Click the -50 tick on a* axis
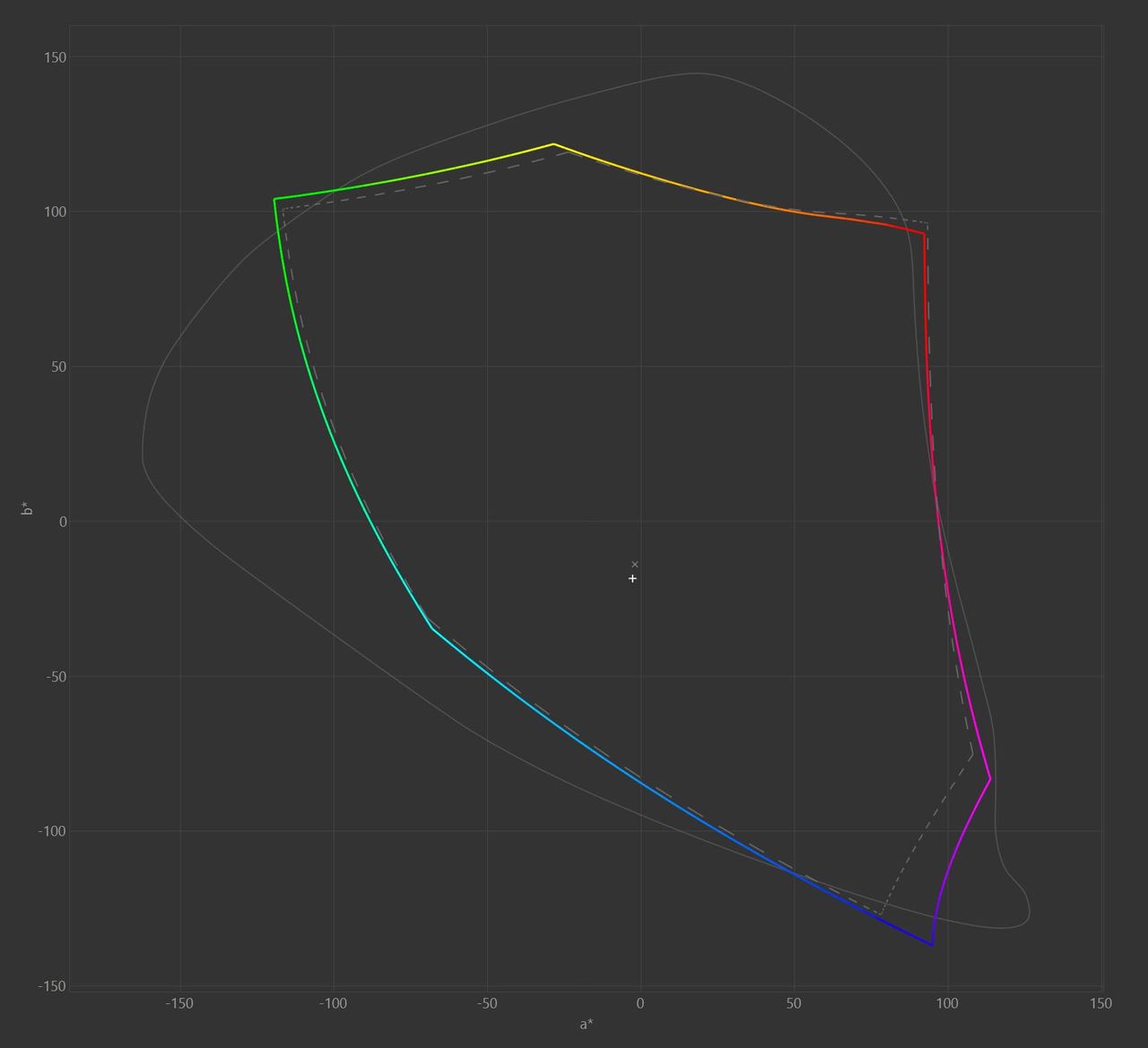The width and height of the screenshot is (1148, 1048). click(x=487, y=1003)
